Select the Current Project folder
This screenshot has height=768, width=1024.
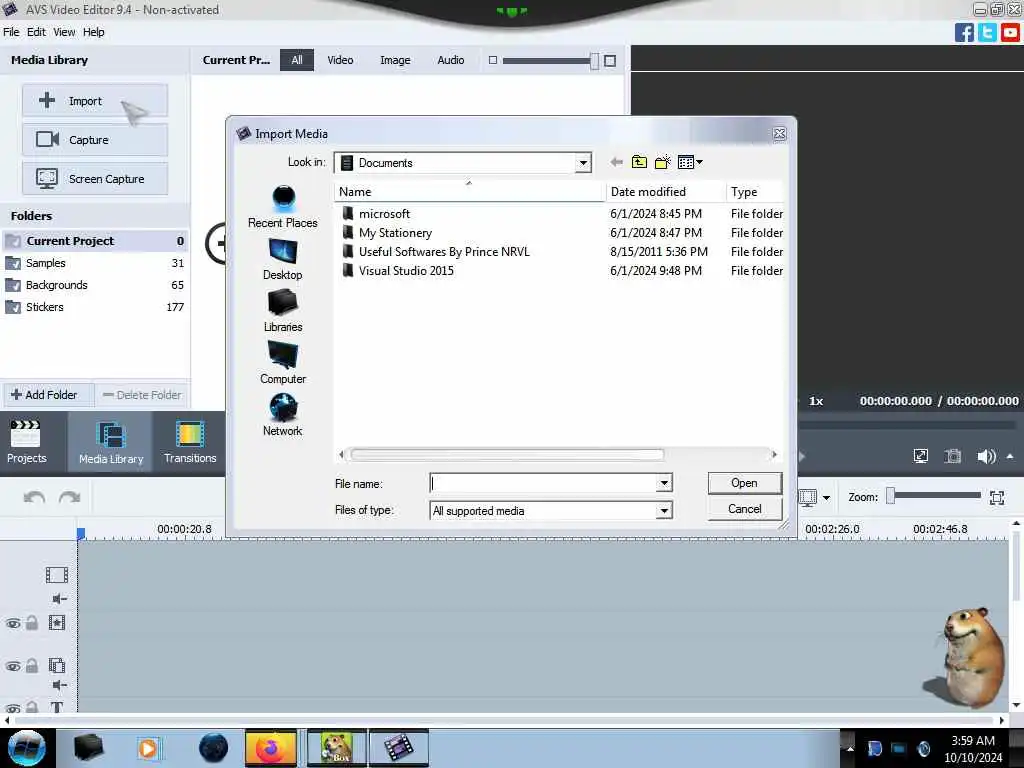pos(95,241)
